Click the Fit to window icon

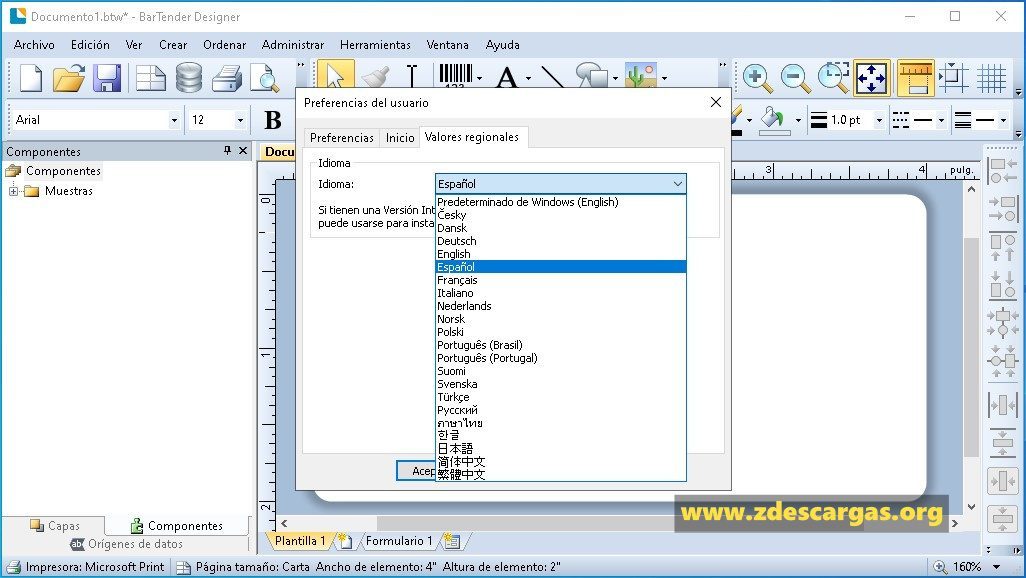click(x=872, y=78)
